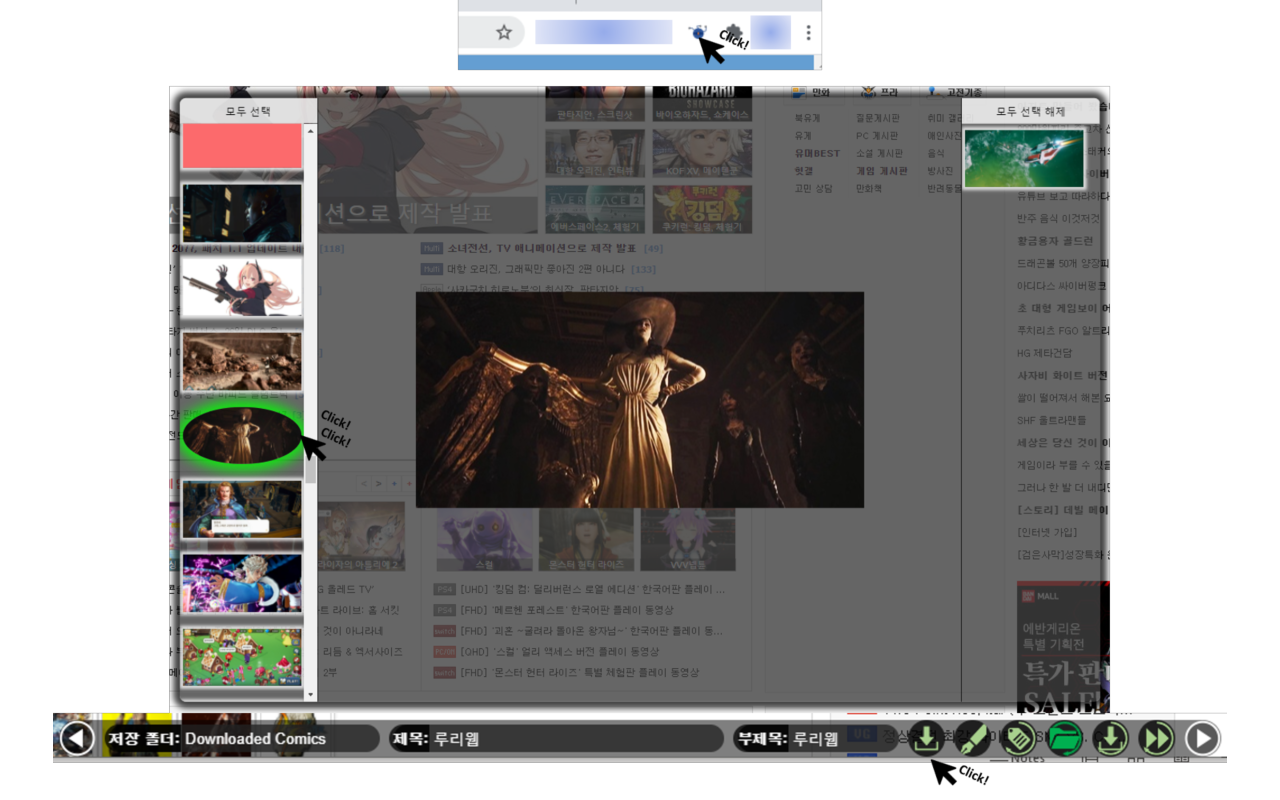Open the 'PC 게시판' board link
This screenshot has width=1280, height=800.
click(x=877, y=136)
